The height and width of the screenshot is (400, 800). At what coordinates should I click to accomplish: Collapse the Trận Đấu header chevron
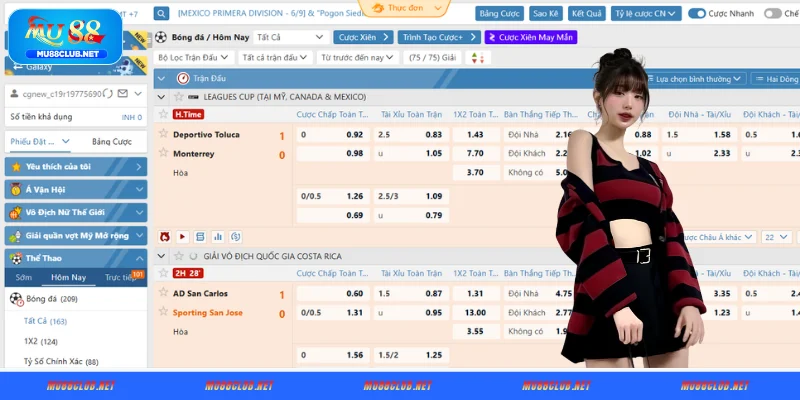pos(161,79)
